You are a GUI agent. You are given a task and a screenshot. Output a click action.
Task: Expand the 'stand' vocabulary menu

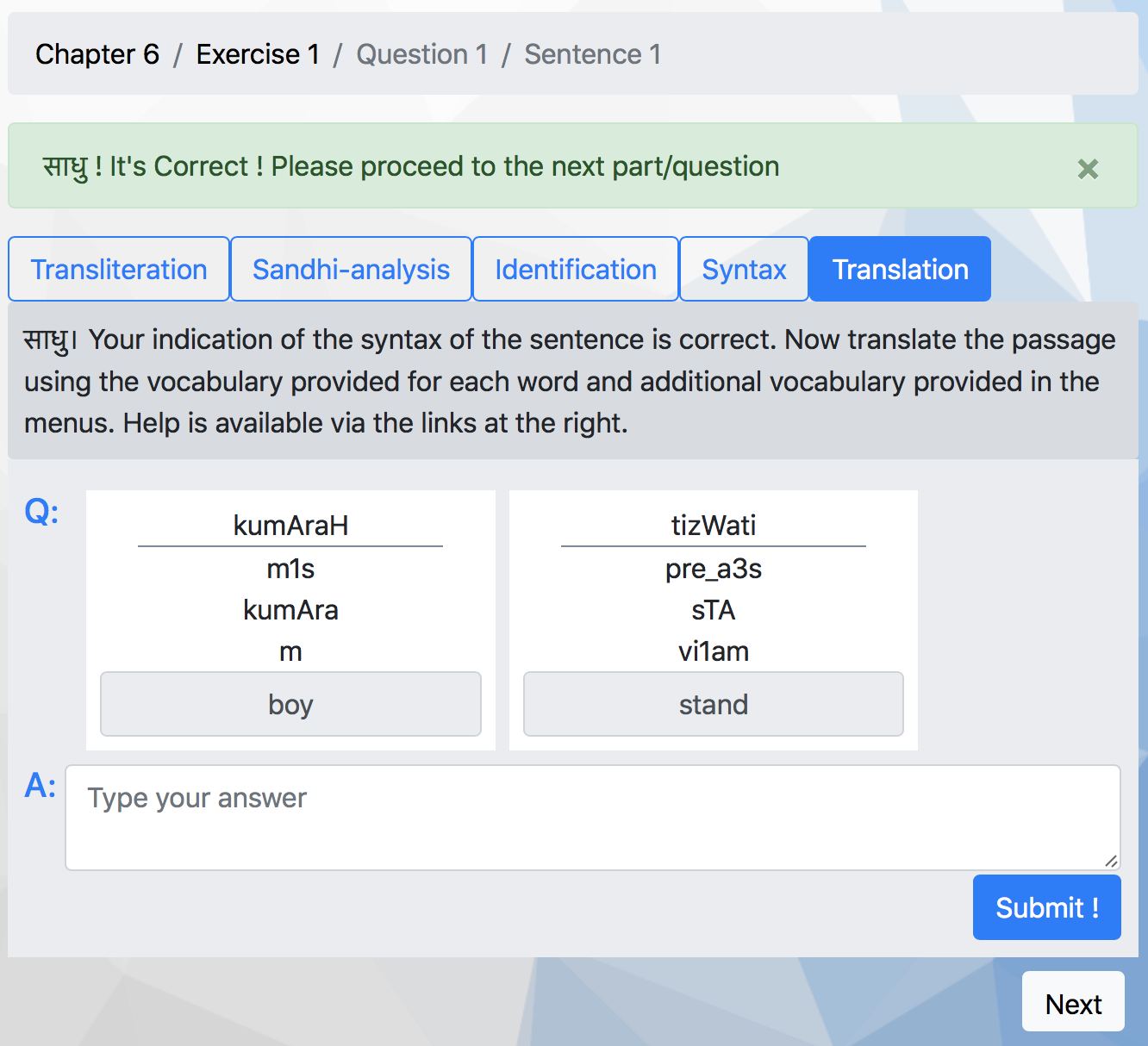(x=713, y=704)
